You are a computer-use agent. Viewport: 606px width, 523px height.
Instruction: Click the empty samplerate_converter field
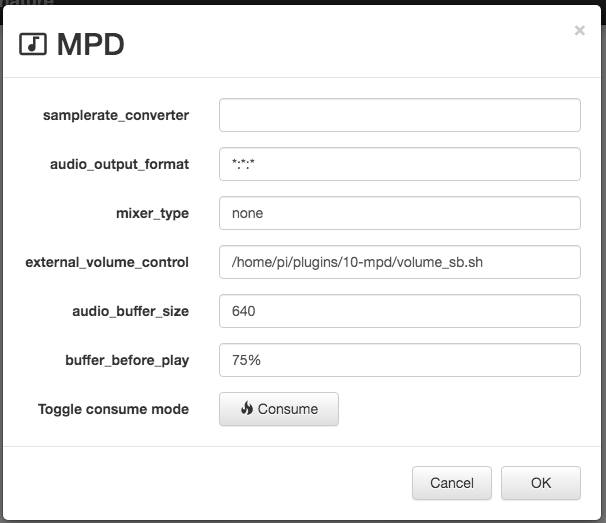pos(400,115)
